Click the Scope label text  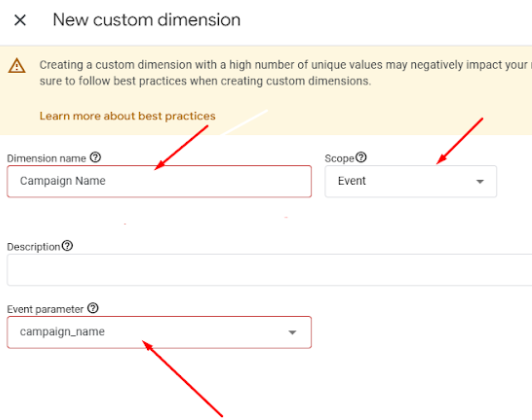(x=340, y=158)
